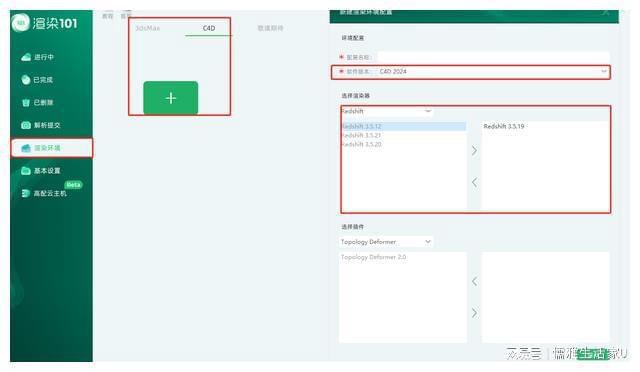Select Redshift 3.5.19 in the chosen renderer list

pos(504,126)
